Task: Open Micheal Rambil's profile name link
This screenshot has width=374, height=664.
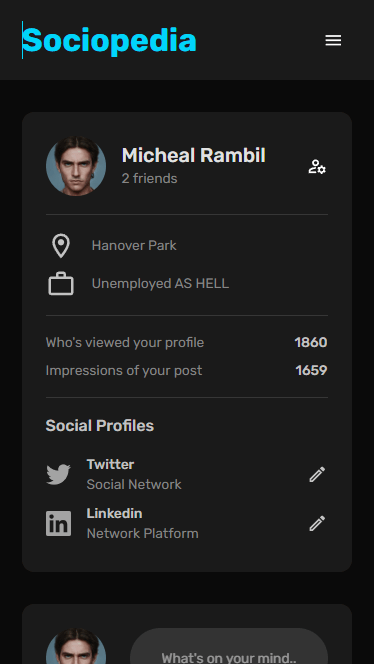Action: (194, 155)
